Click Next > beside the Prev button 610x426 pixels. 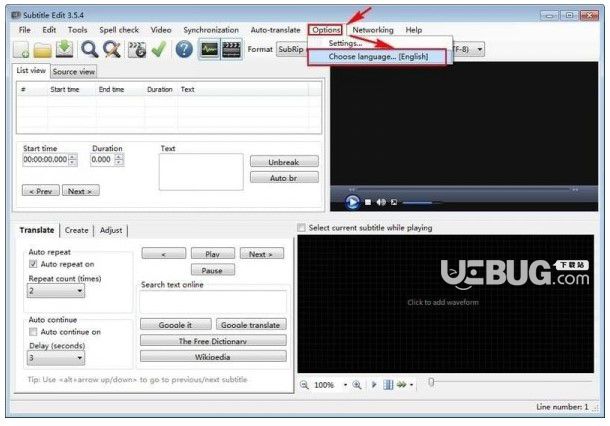(81, 191)
